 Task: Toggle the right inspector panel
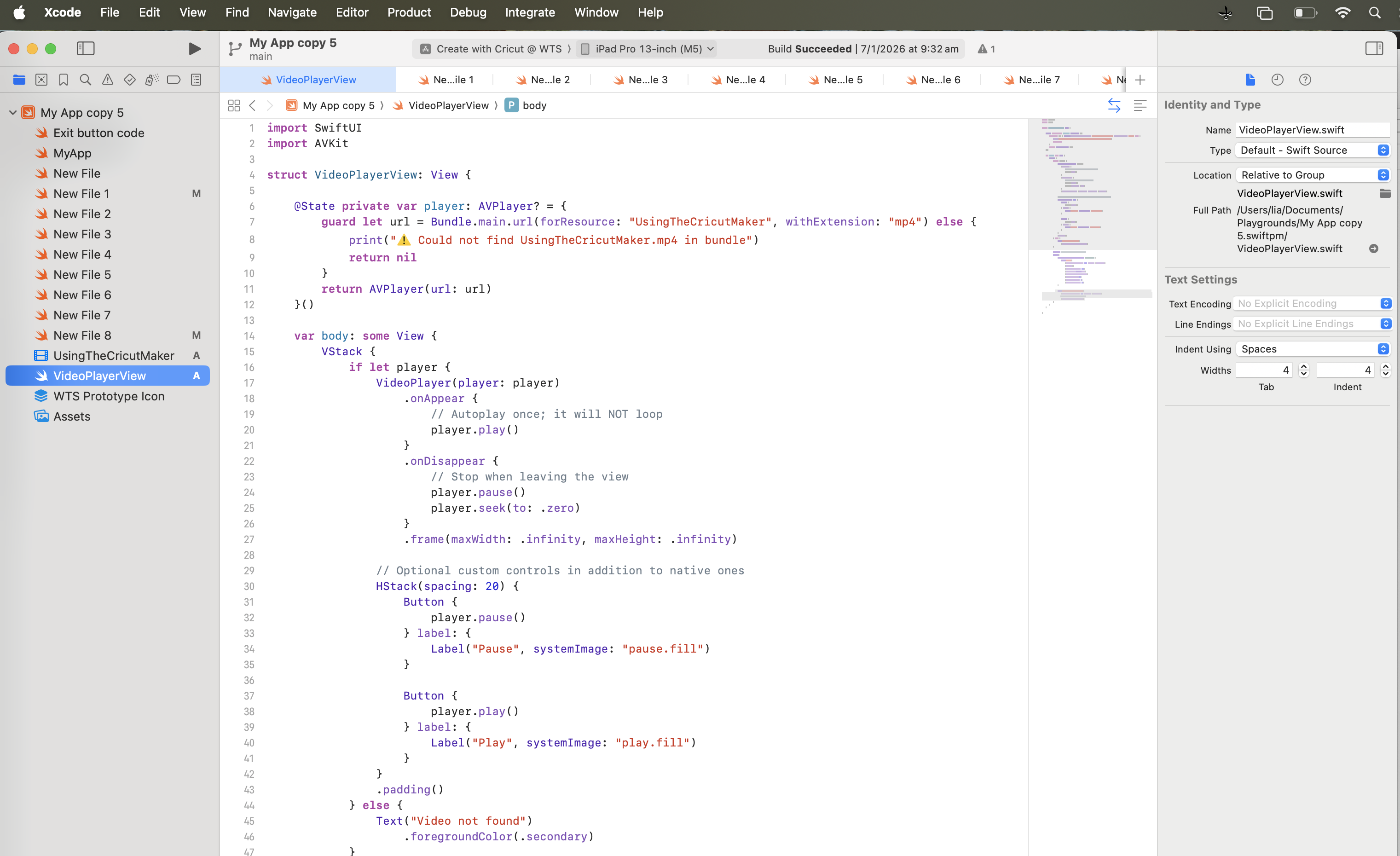click(1373, 49)
